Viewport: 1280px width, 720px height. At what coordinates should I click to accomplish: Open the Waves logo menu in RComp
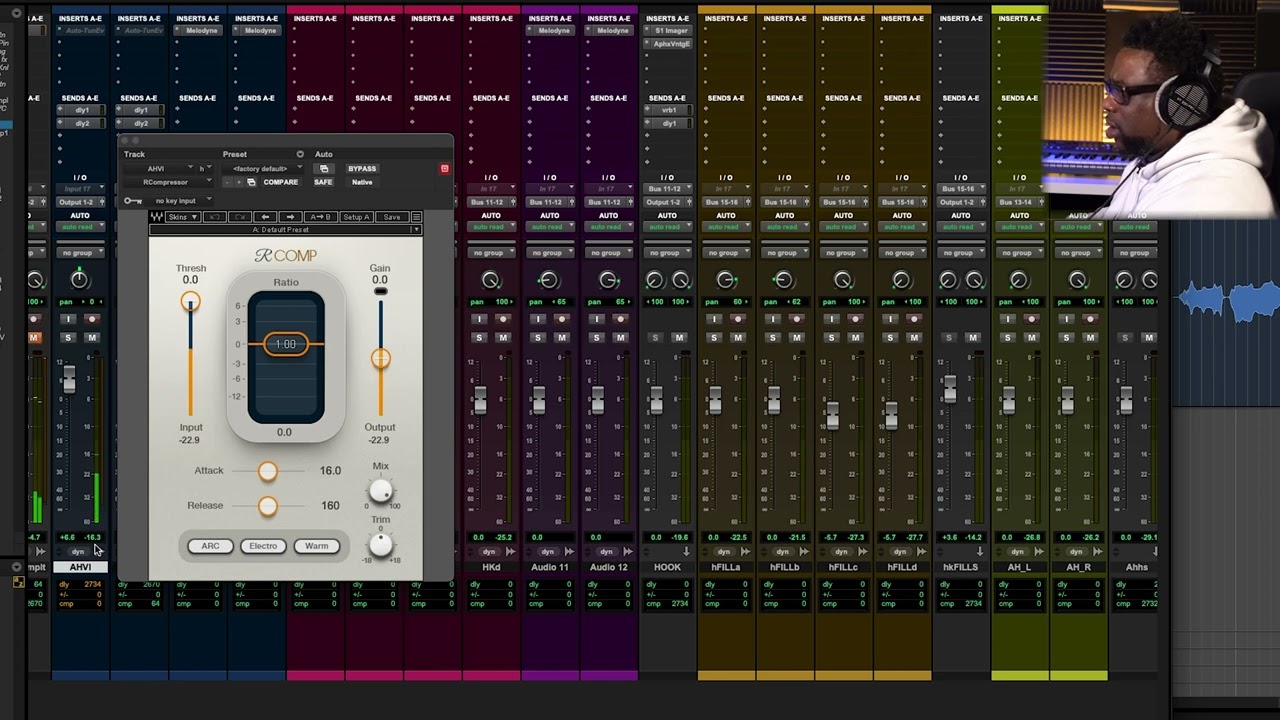157,217
